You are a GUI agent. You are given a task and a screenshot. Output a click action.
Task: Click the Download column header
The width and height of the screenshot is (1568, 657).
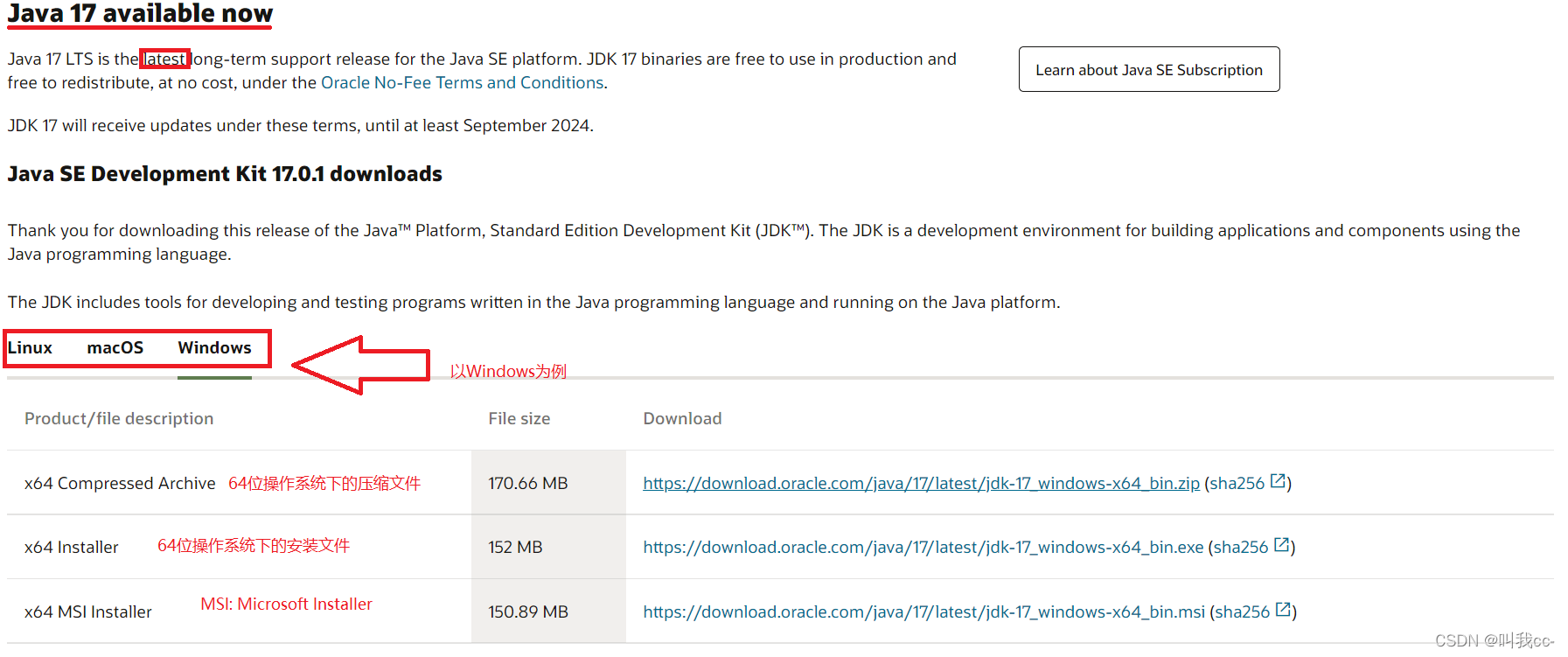pos(682,418)
